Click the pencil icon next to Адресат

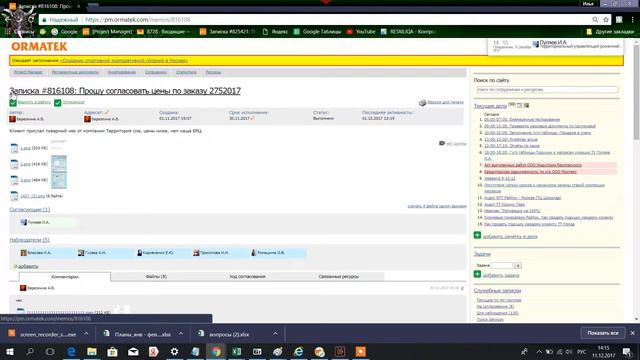[107, 112]
